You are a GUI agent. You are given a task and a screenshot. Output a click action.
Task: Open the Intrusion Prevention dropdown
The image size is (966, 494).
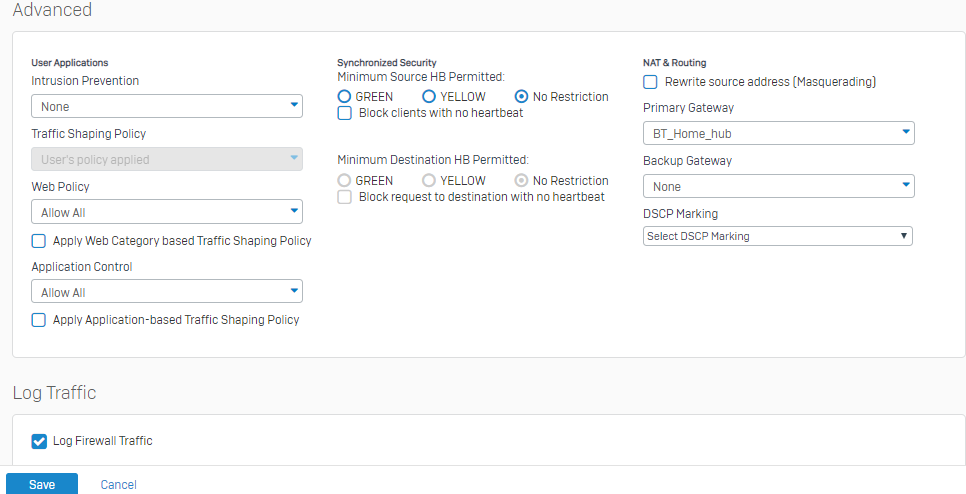click(167, 106)
